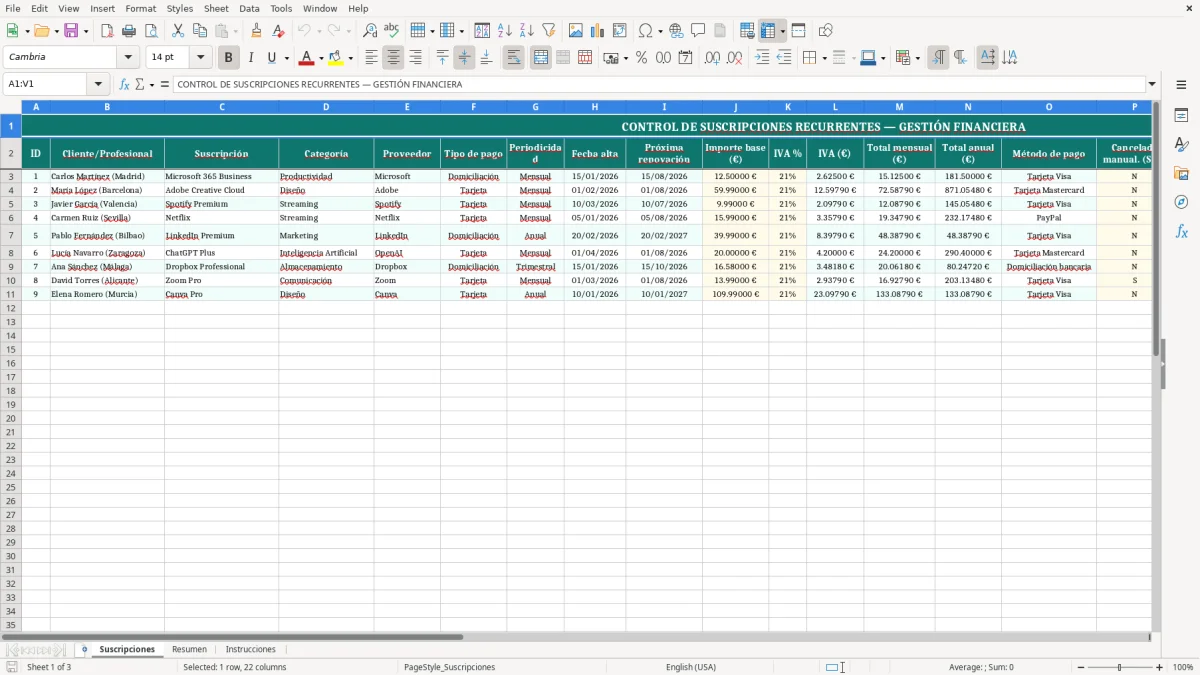This screenshot has width=1200, height=675.
Task: Expand the formula bar
Action: (1152, 85)
